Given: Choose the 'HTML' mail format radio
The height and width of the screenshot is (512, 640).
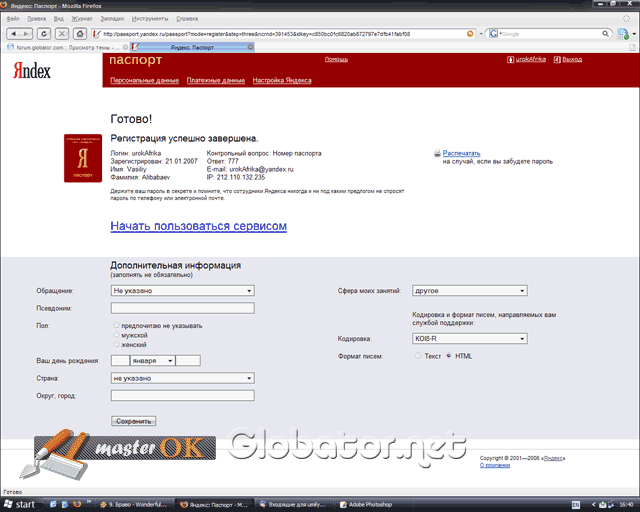Looking at the screenshot, I should coord(449,356).
